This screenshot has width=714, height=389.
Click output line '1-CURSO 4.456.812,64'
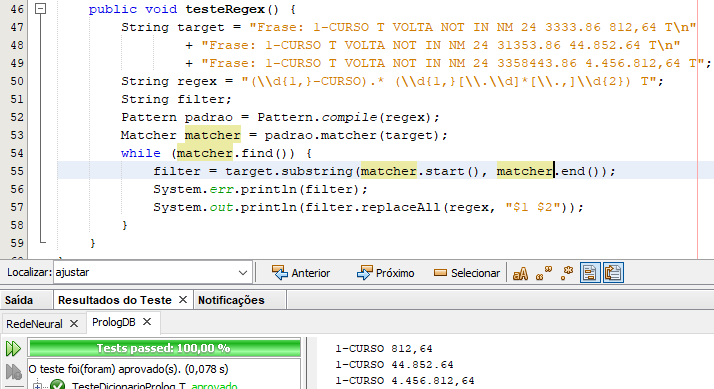click(405, 381)
